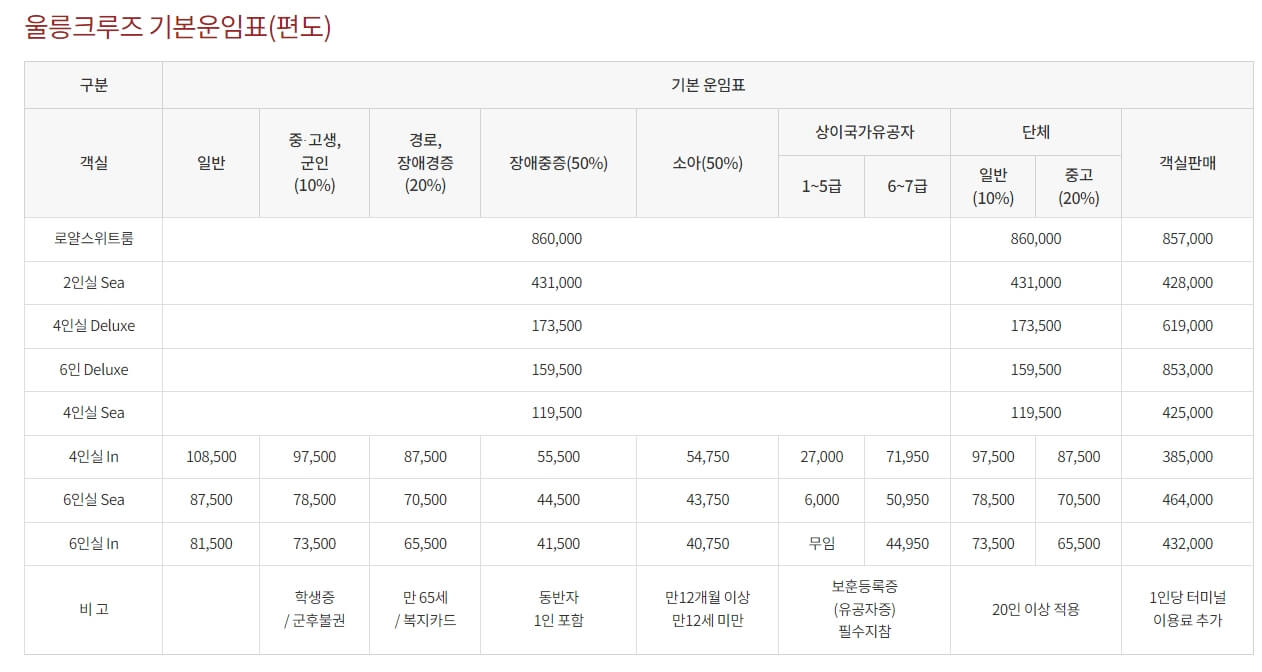Click the '무임' cell in 6인실 In row

click(x=822, y=544)
